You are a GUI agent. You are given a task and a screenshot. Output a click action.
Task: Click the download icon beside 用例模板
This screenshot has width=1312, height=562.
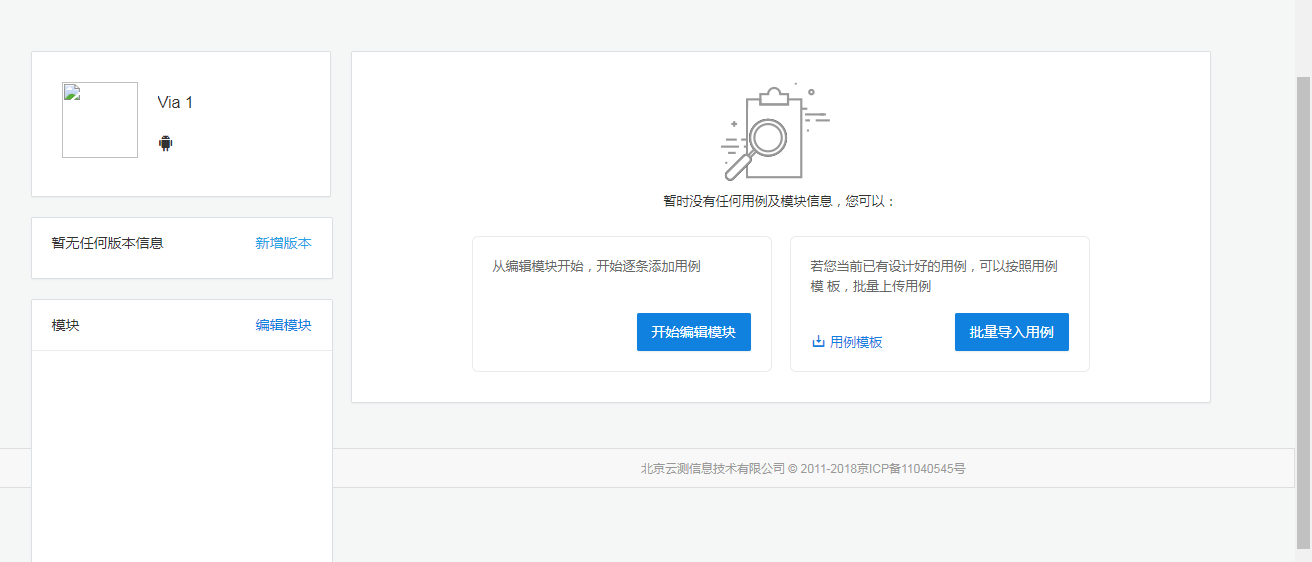[818, 342]
